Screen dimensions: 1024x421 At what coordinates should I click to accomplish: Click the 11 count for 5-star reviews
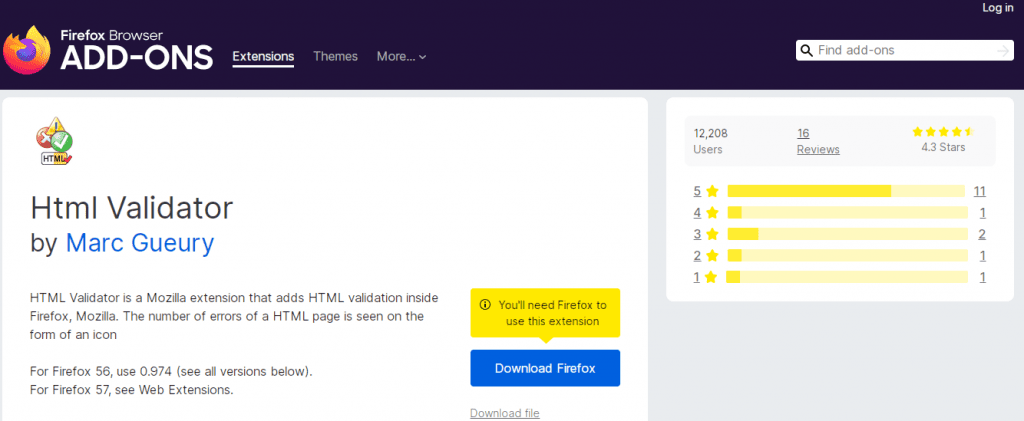979,191
